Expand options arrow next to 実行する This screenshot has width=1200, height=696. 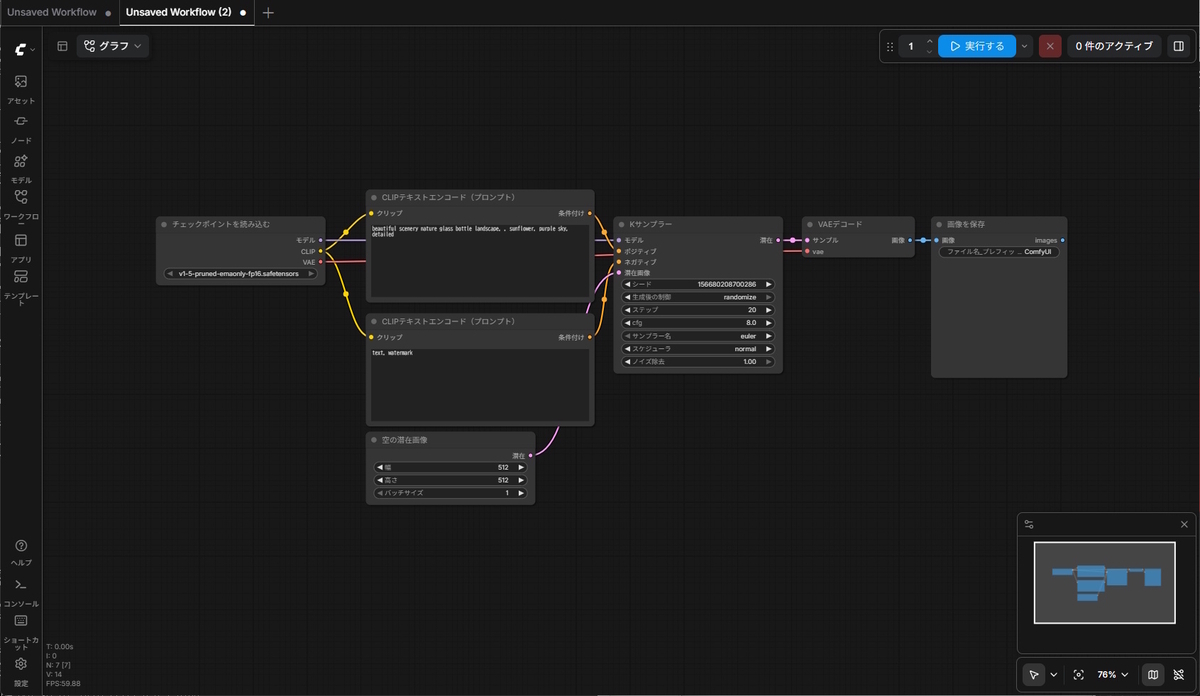tap(1025, 46)
